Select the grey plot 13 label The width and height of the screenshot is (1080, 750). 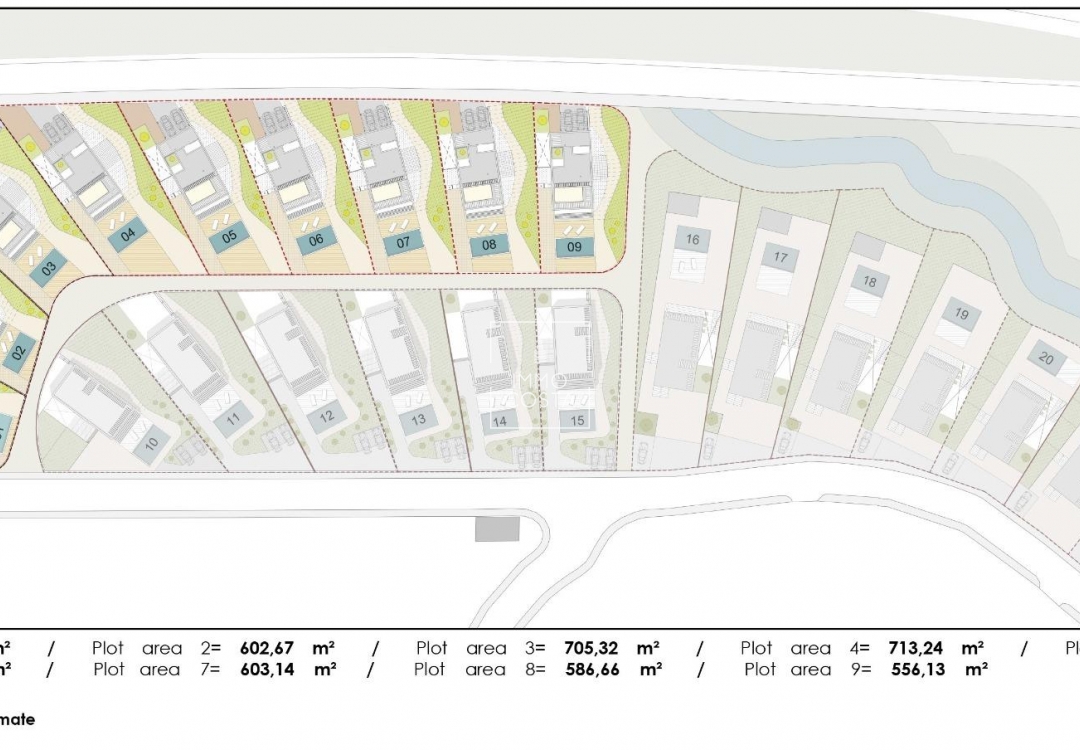[x=418, y=420]
